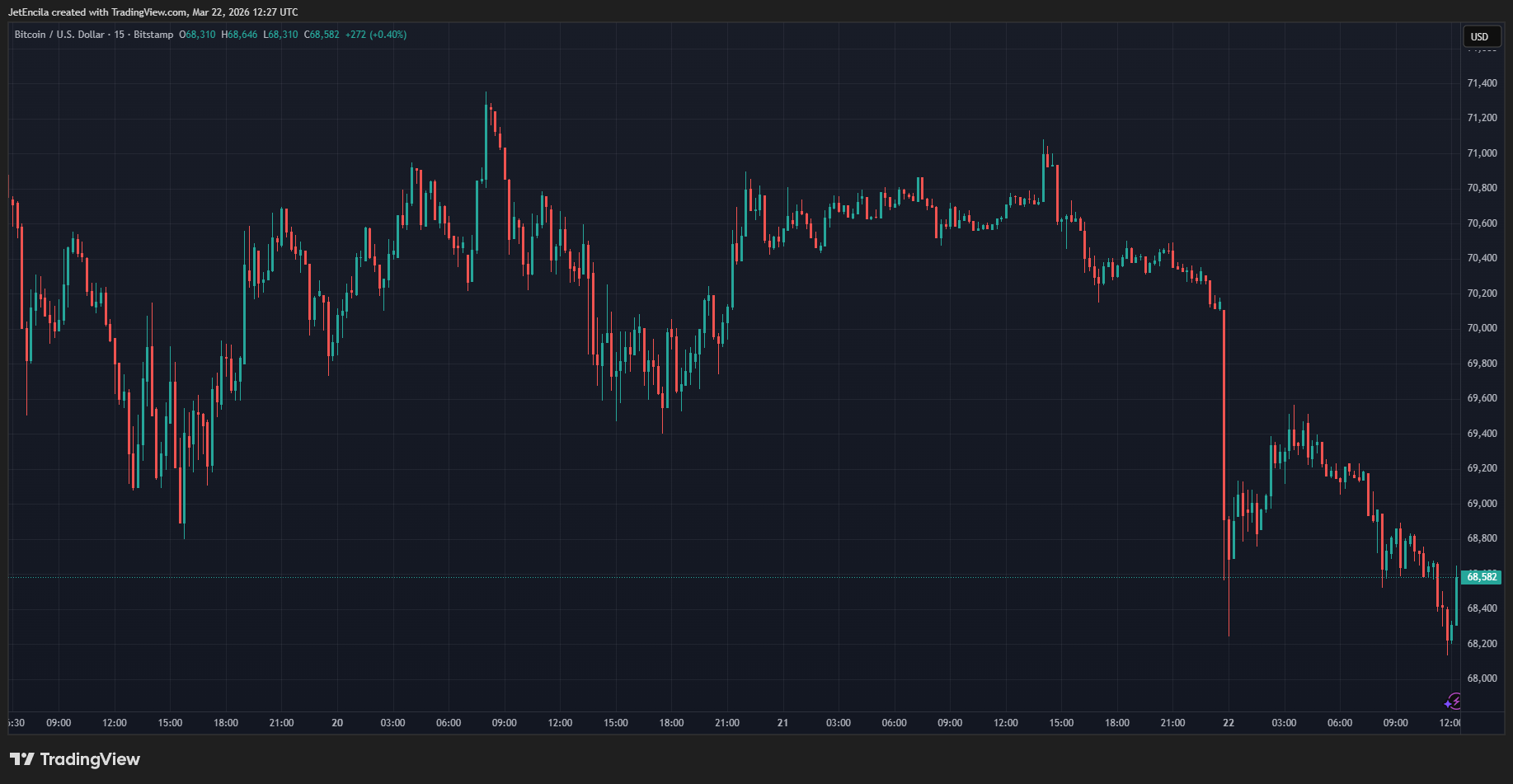Open the TradingView wordmark link
The image size is (1513, 784).
click(90, 759)
